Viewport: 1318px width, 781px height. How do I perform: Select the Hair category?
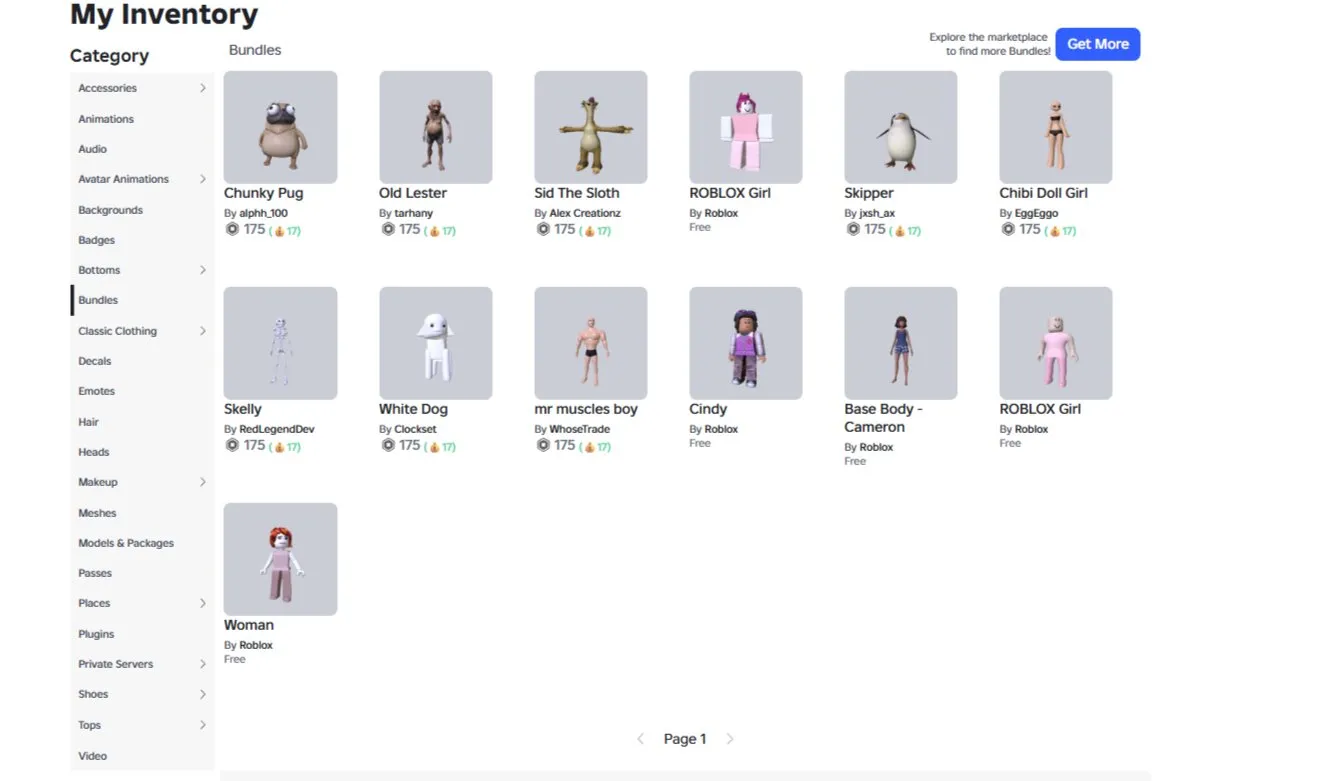pos(89,422)
